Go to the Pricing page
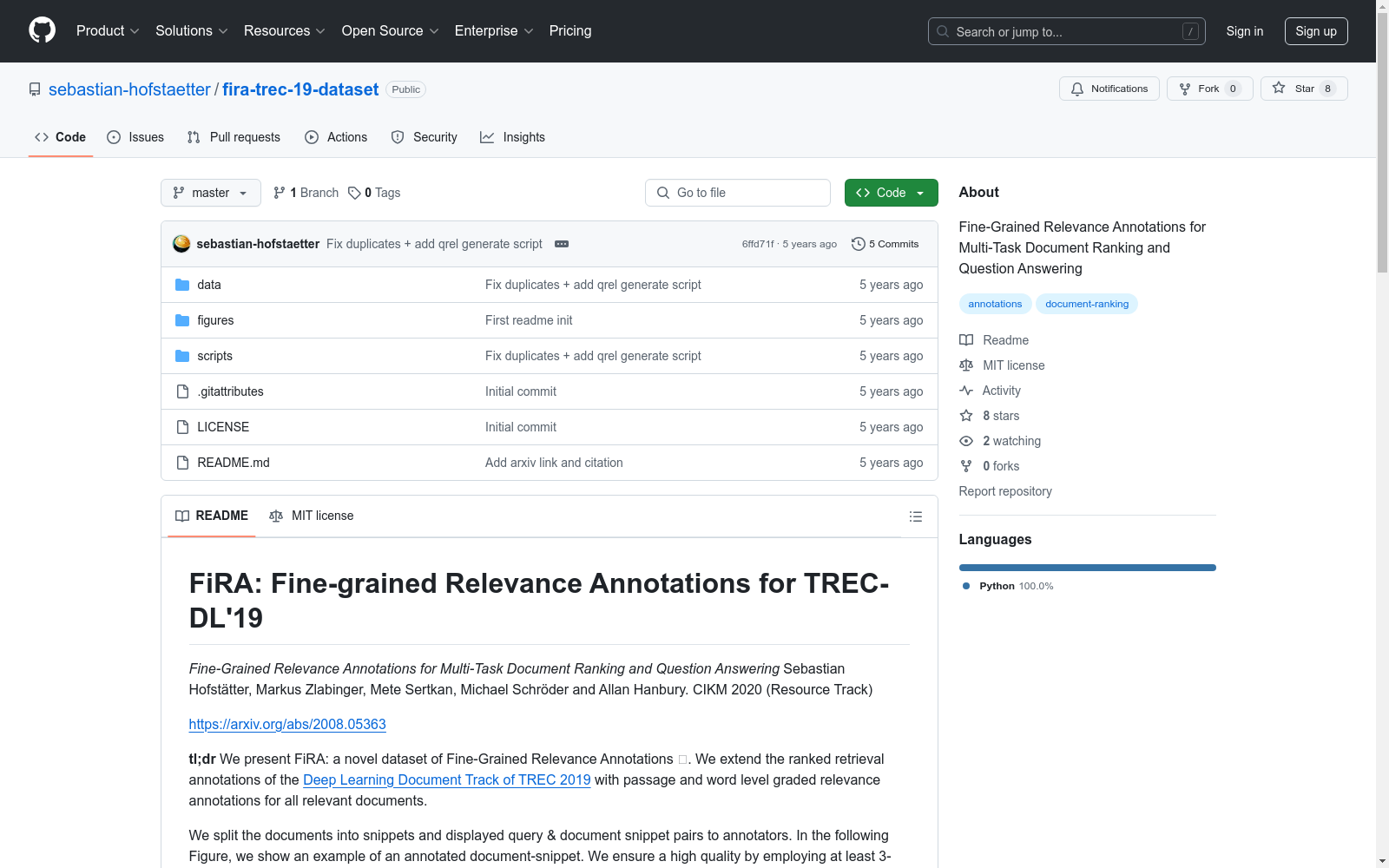Screen dimensions: 1389x868 point(570,31)
